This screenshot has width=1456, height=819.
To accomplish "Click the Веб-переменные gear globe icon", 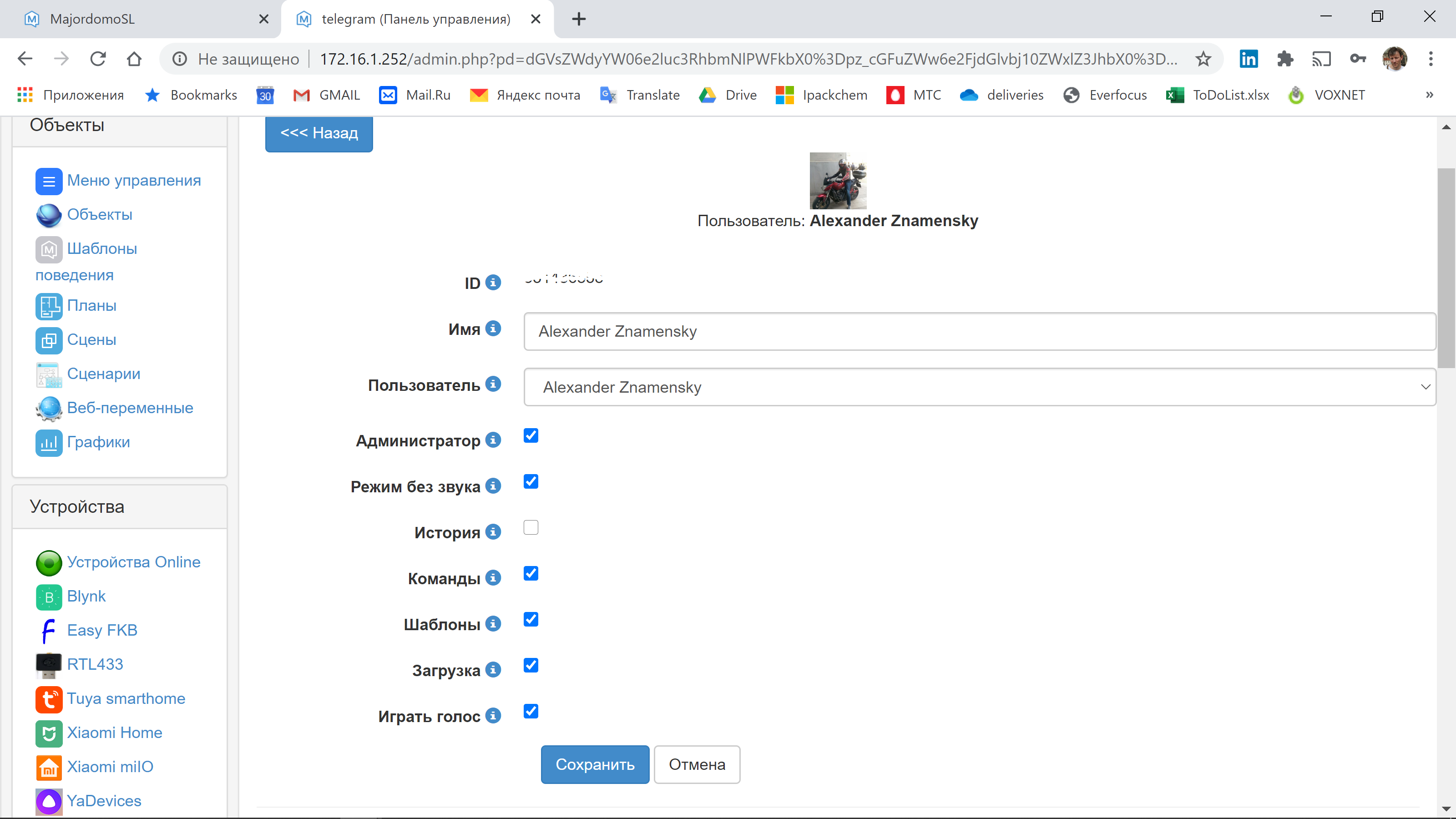I will [x=49, y=408].
